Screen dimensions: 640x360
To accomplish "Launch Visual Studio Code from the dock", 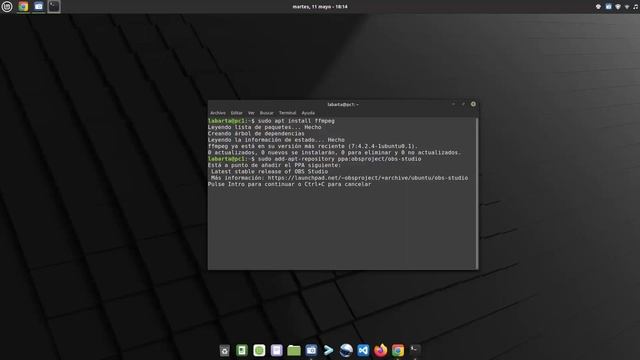I will point(363,350).
